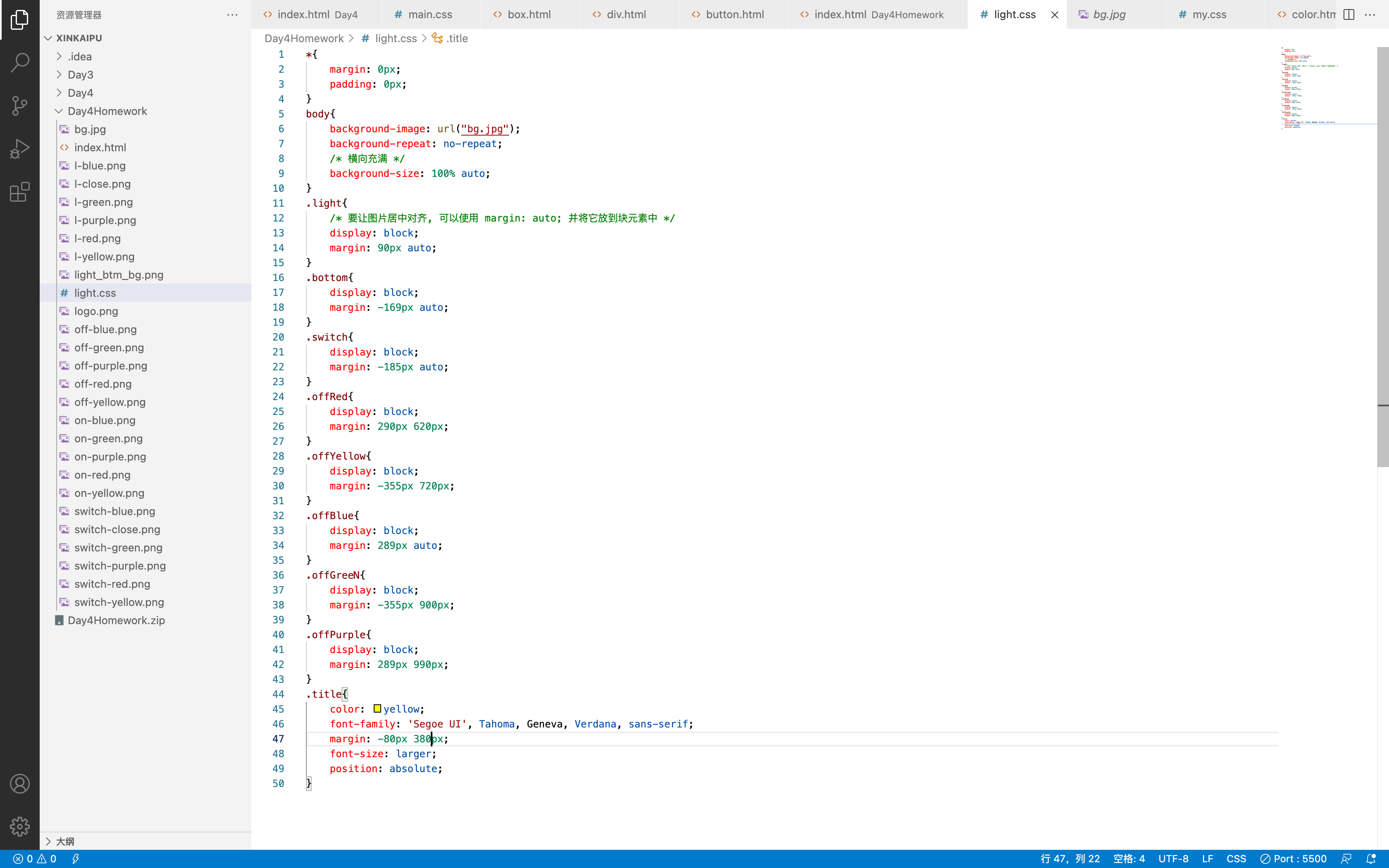Click errors and warnings count in status bar
Viewport: 1389px width, 868px height.
point(35,859)
